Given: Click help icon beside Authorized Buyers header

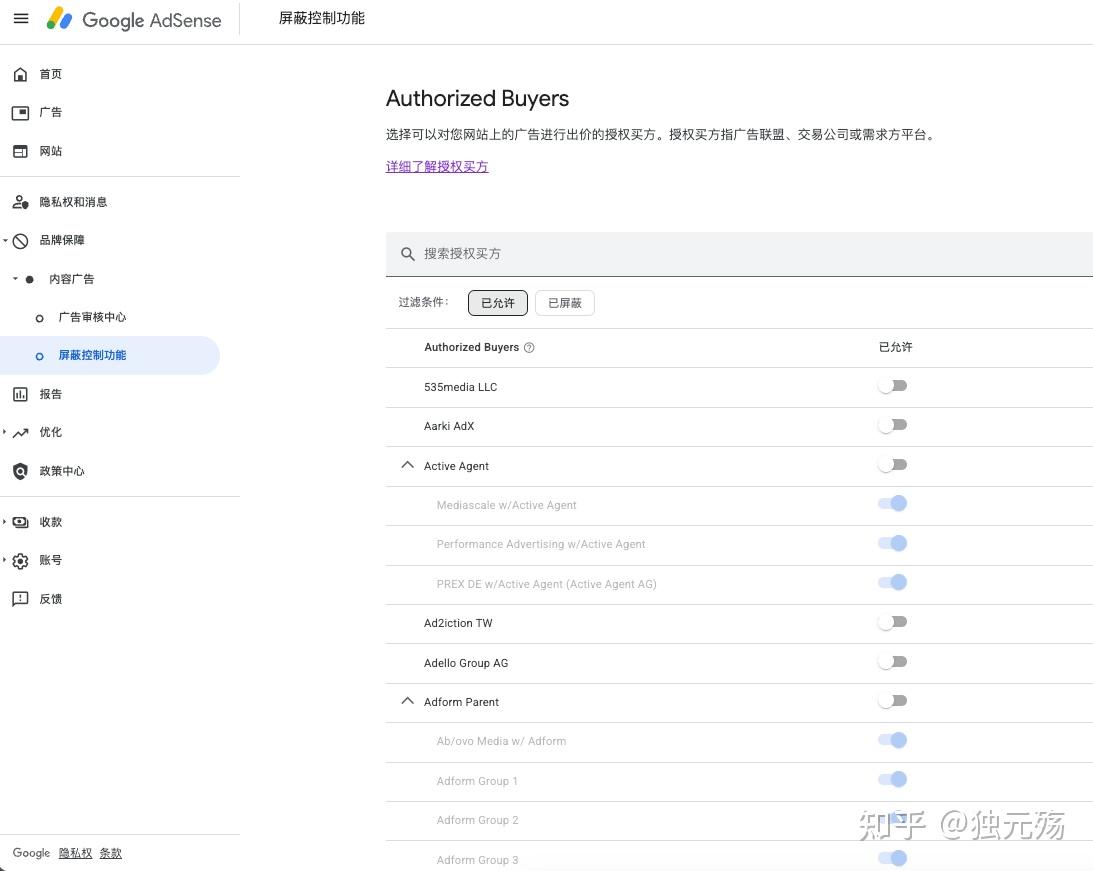Looking at the screenshot, I should (x=530, y=348).
